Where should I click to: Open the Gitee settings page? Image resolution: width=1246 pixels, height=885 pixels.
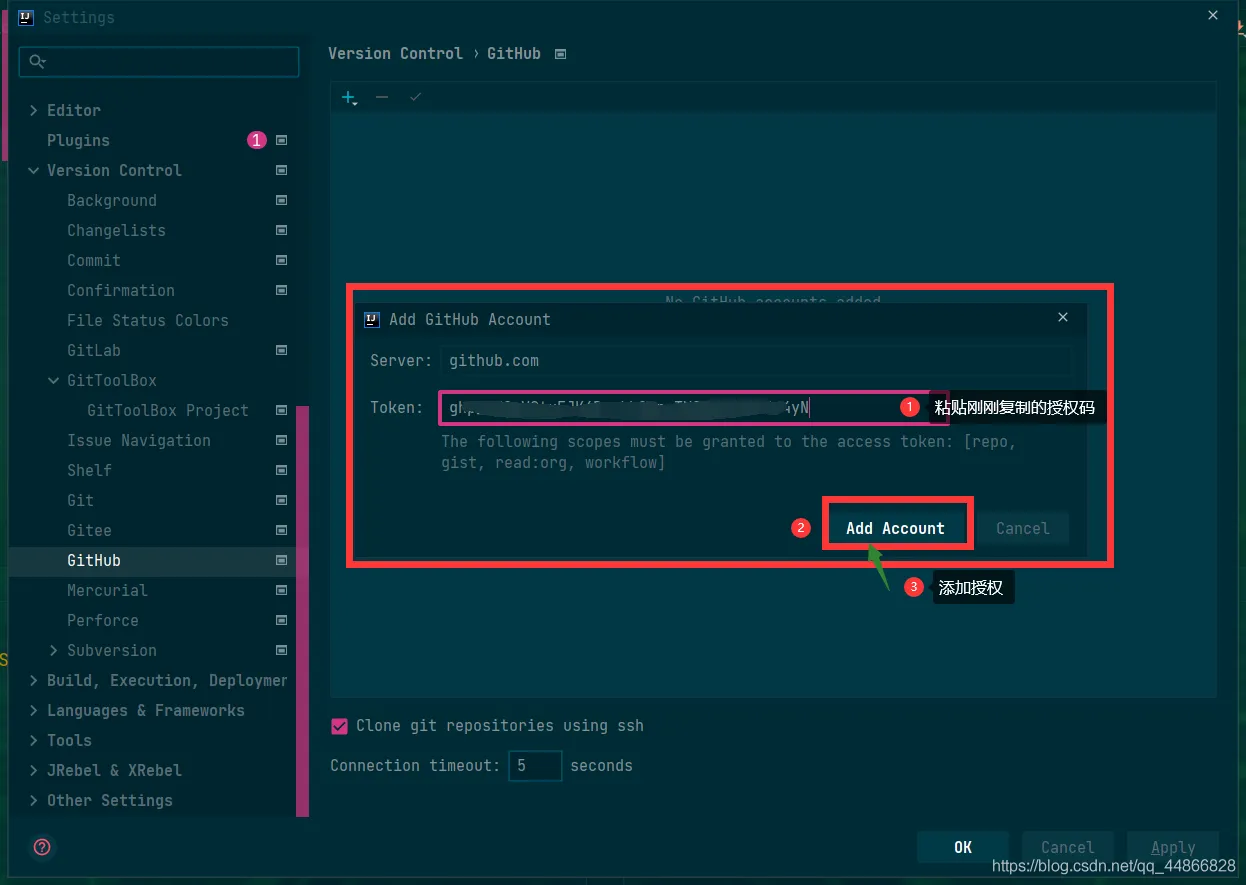coord(89,530)
